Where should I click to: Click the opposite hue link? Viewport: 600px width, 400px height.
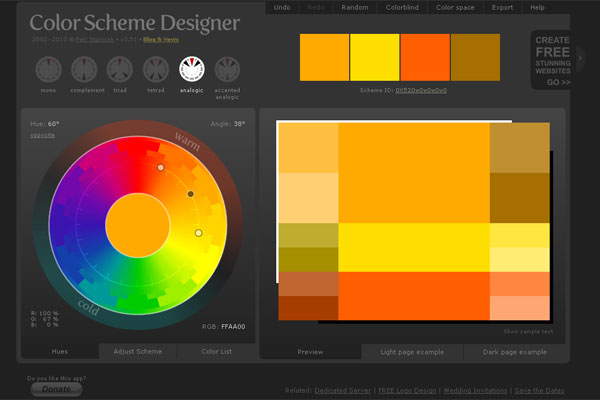pyautogui.click(x=42, y=134)
